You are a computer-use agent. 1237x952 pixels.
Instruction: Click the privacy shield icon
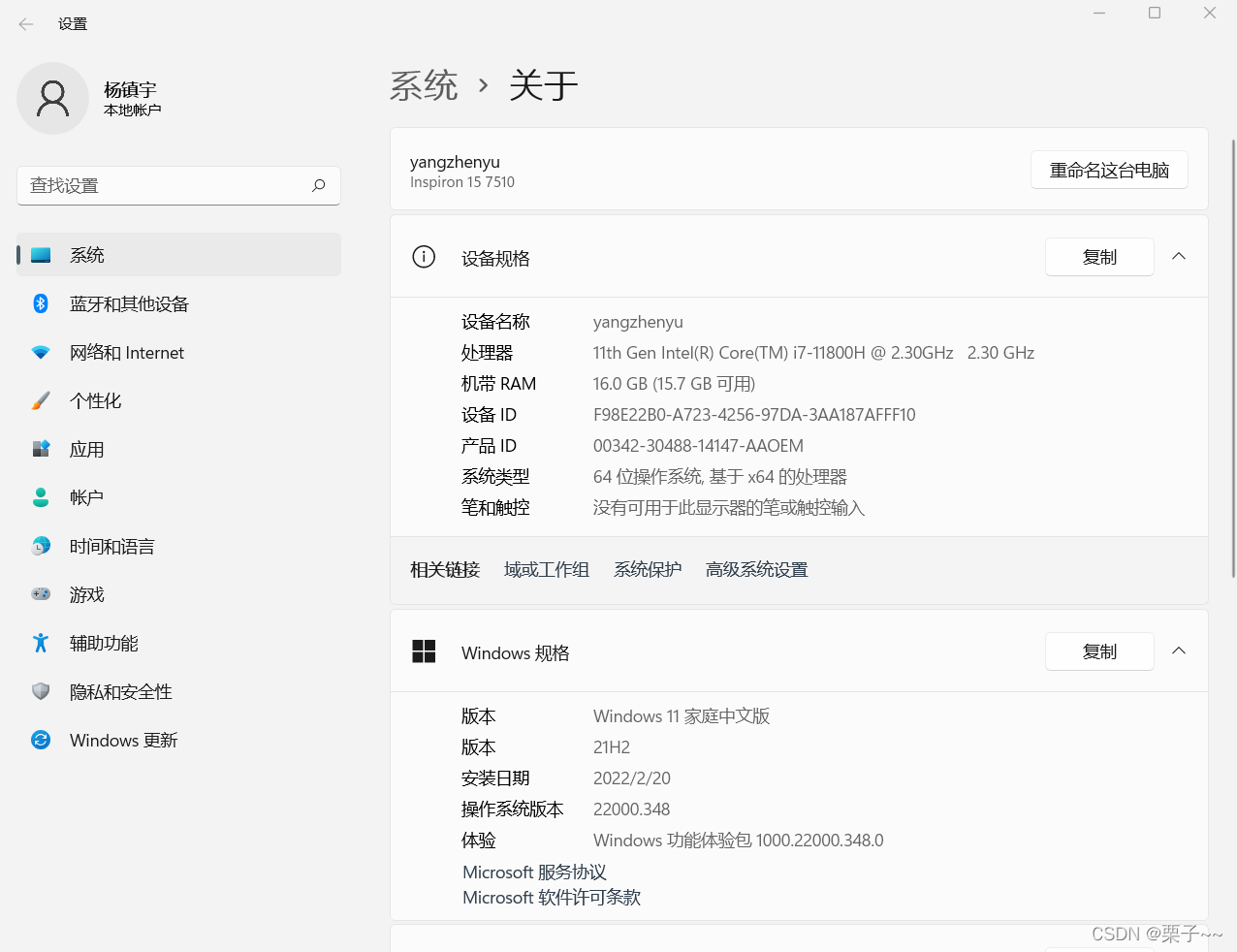[x=41, y=691]
